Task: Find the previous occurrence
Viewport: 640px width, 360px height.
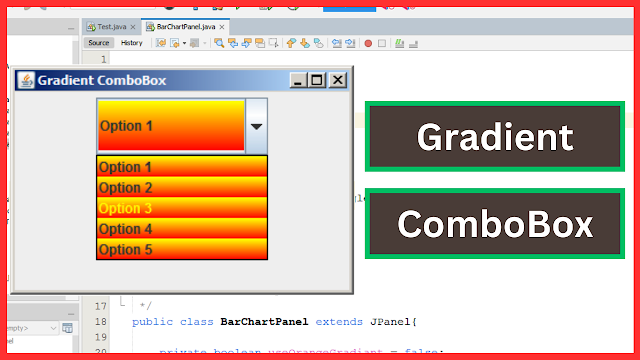Action: [x=233, y=43]
